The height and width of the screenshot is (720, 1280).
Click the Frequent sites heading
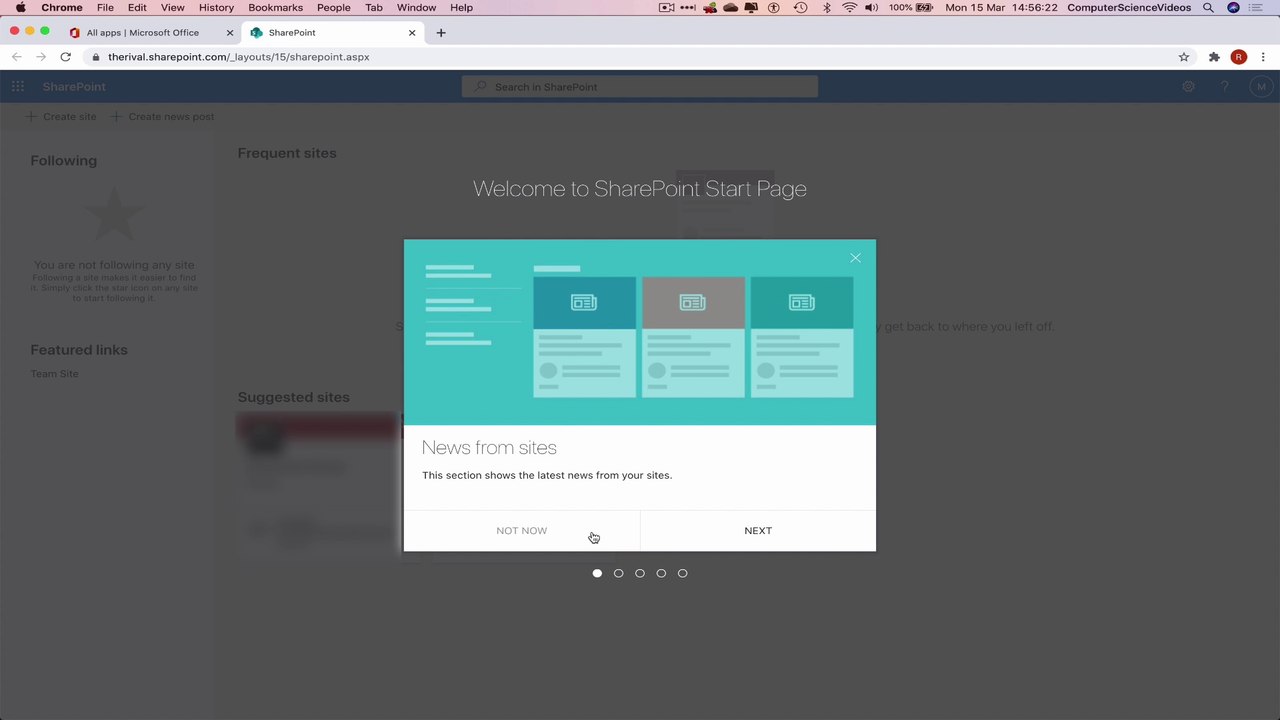(287, 153)
